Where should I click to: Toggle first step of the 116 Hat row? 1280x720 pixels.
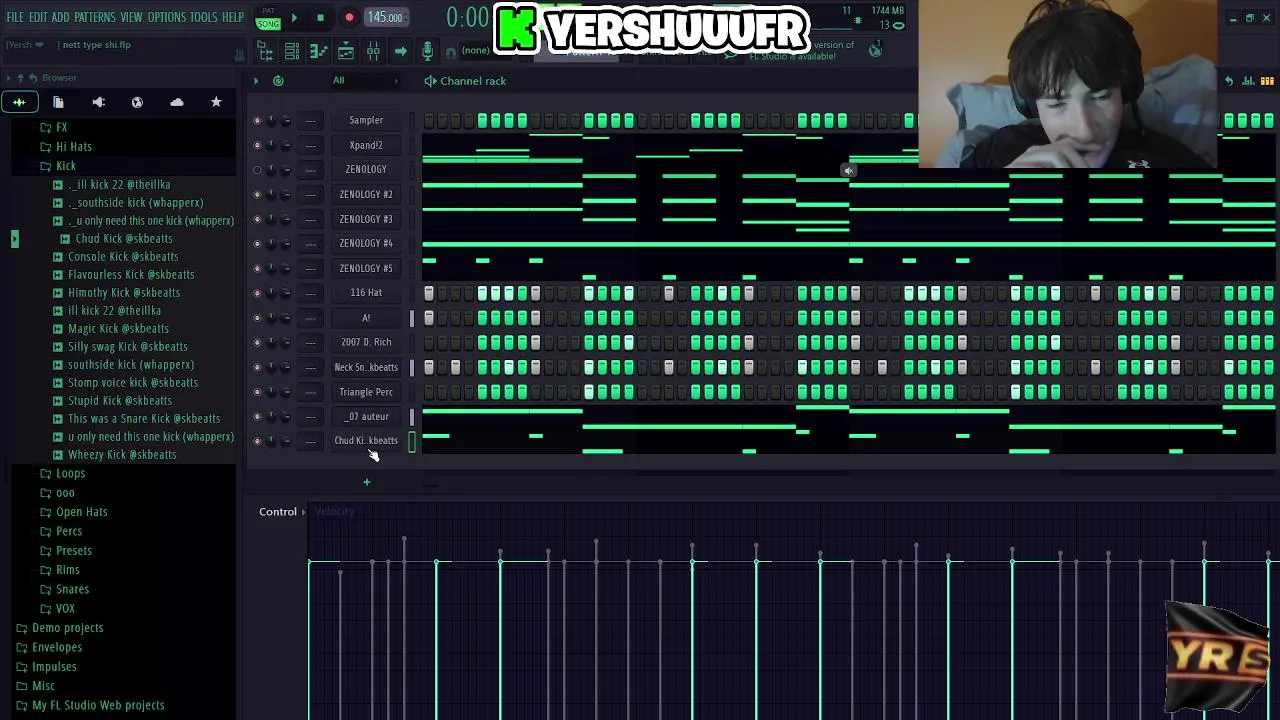coord(429,293)
